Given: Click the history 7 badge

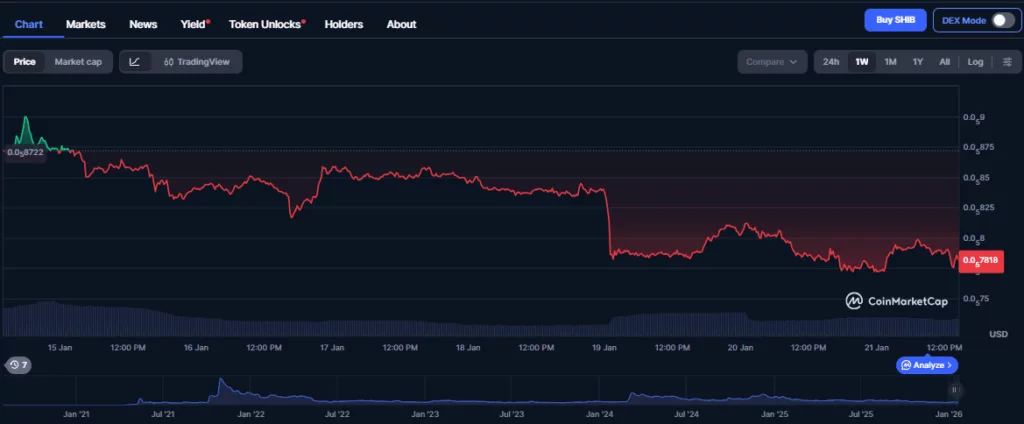Looking at the screenshot, I should point(18,365).
